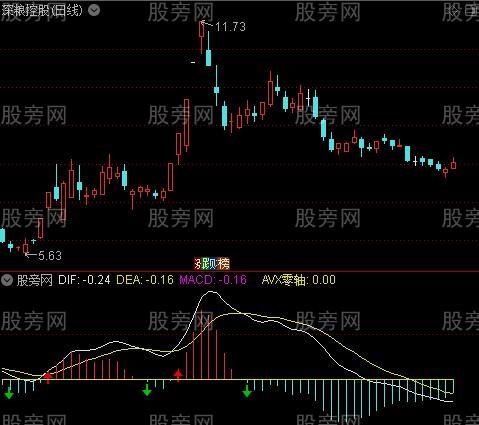
Task: Click the AVX零轴: 0.00 readout
Action: click(299, 280)
